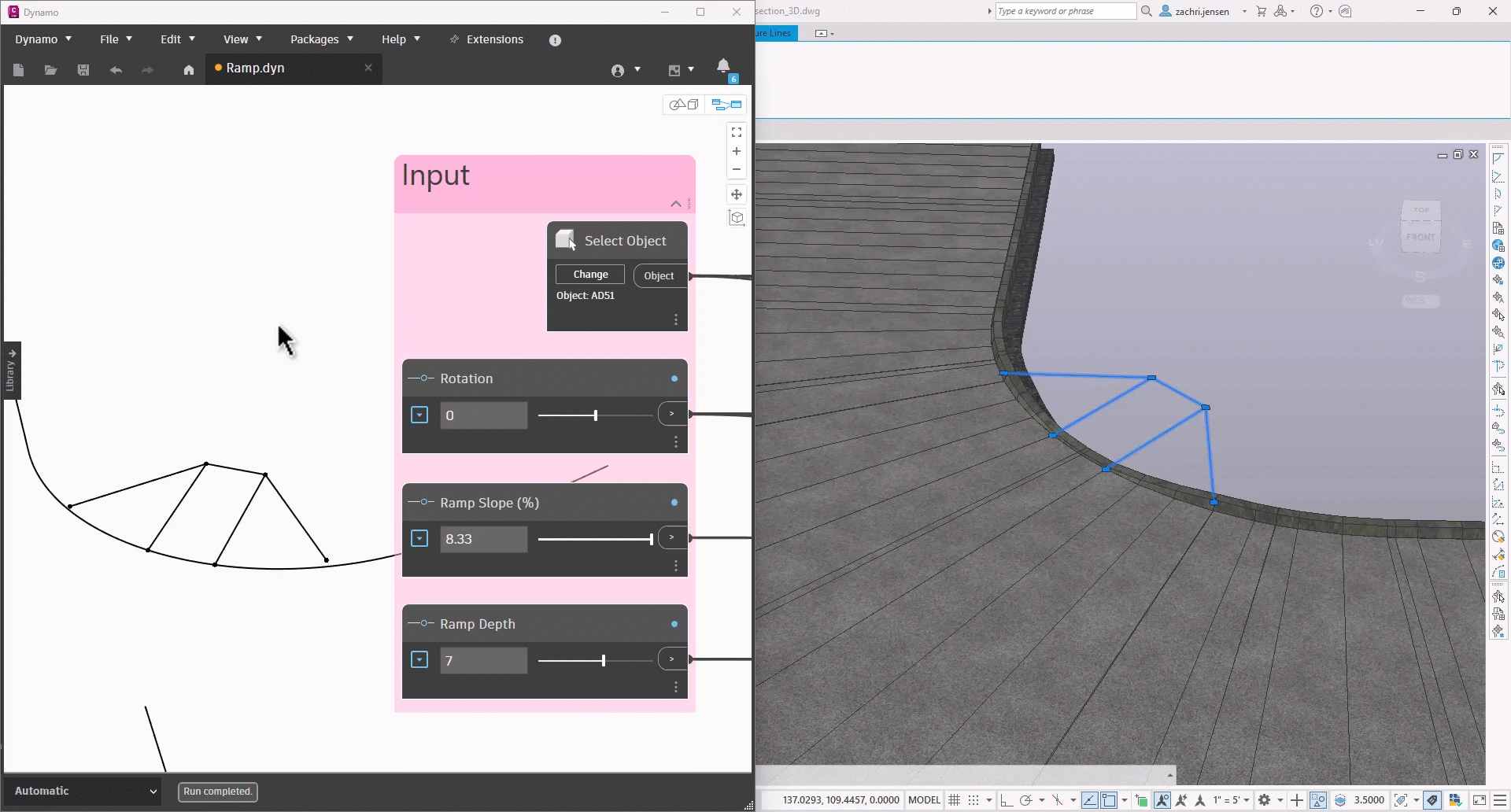Click the Ramp Slope slider handle
The width and height of the screenshot is (1511, 812).
651,539
